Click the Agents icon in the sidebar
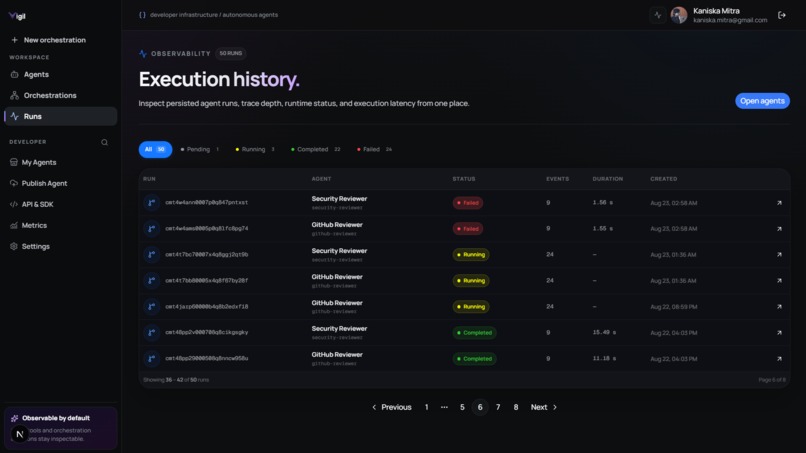Screen dimensions: 806x453 (14, 75)
